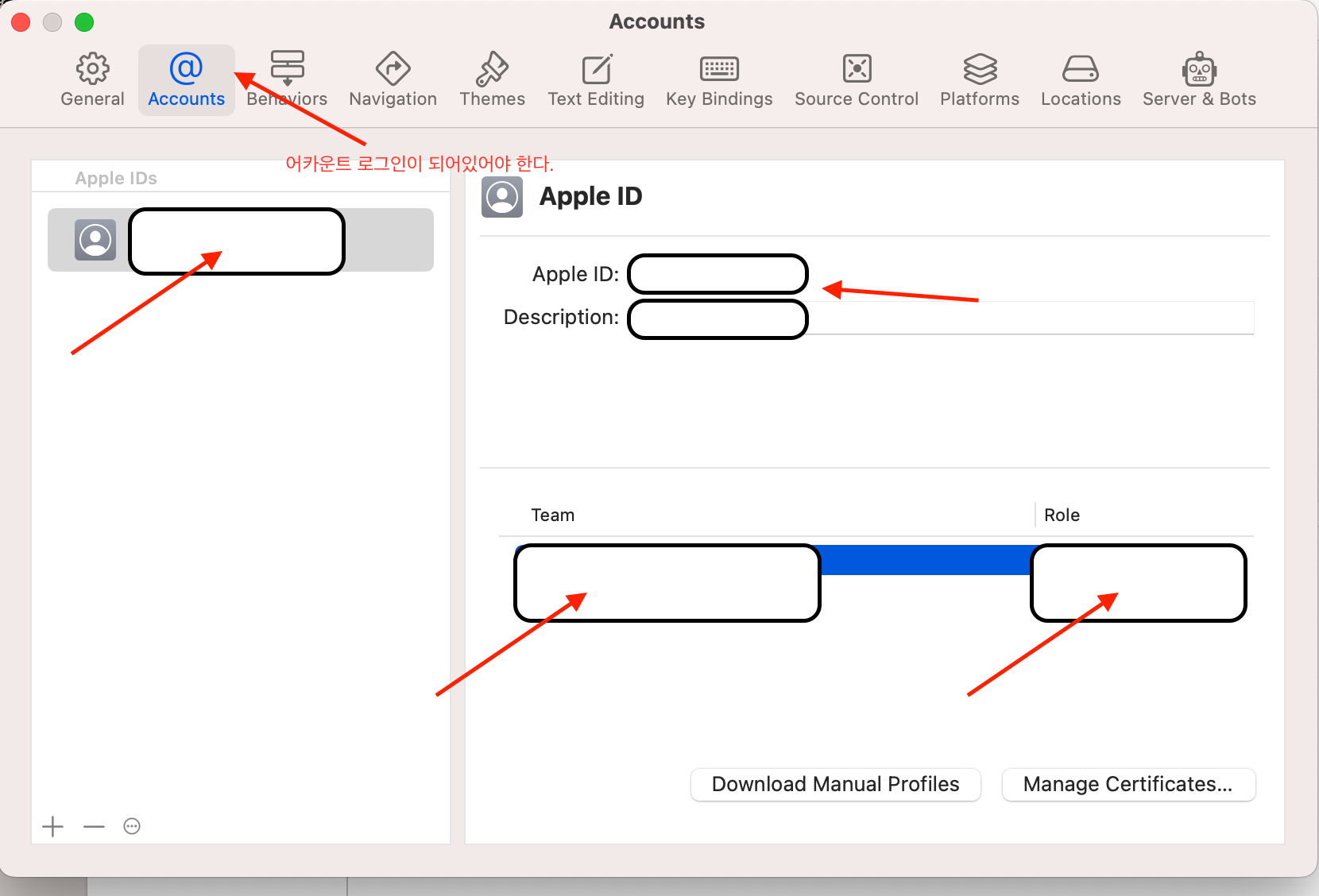Sort by the Role column header
The image size is (1319, 896).
(1062, 515)
